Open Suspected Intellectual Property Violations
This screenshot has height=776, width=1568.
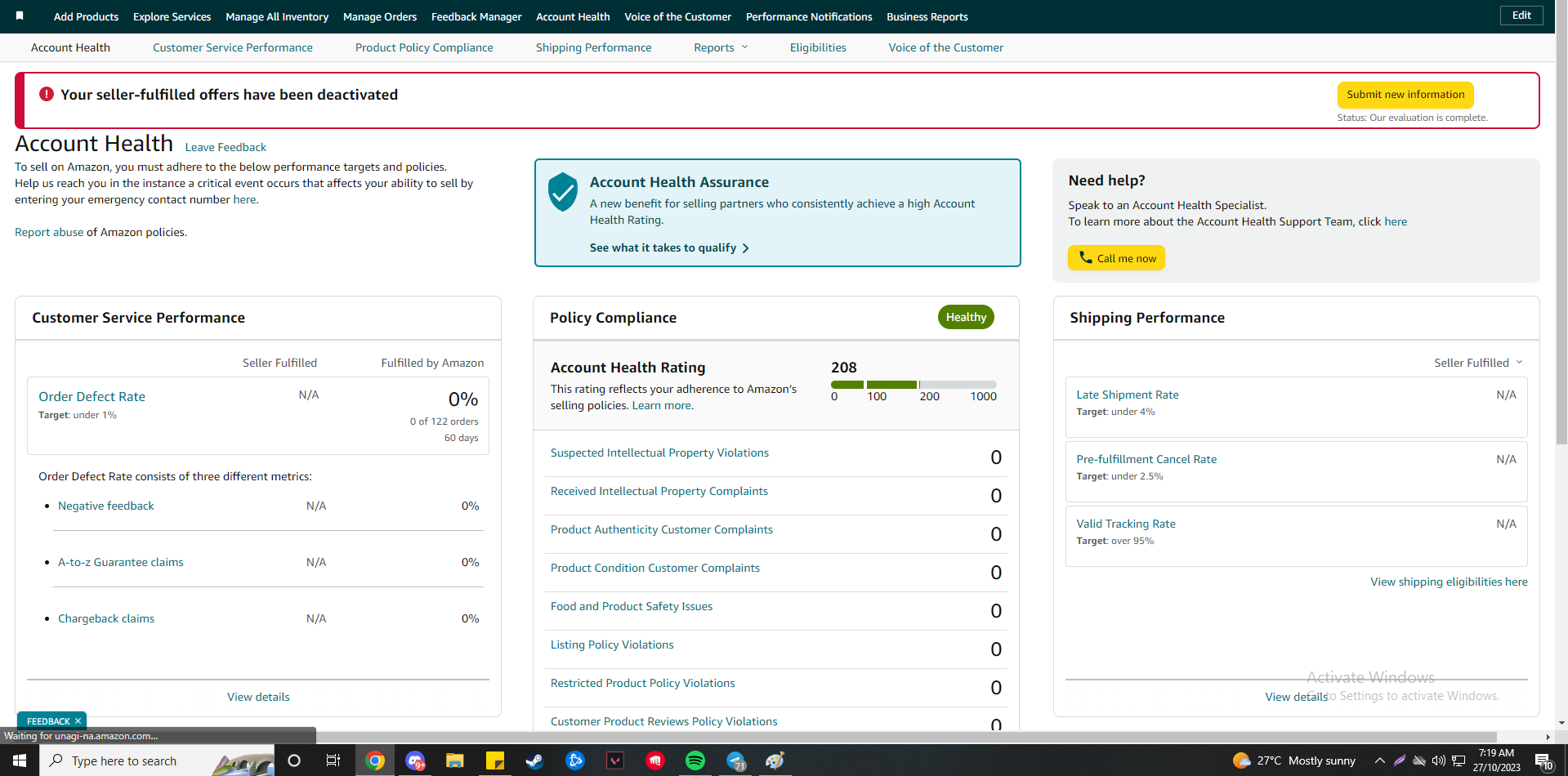[659, 453]
